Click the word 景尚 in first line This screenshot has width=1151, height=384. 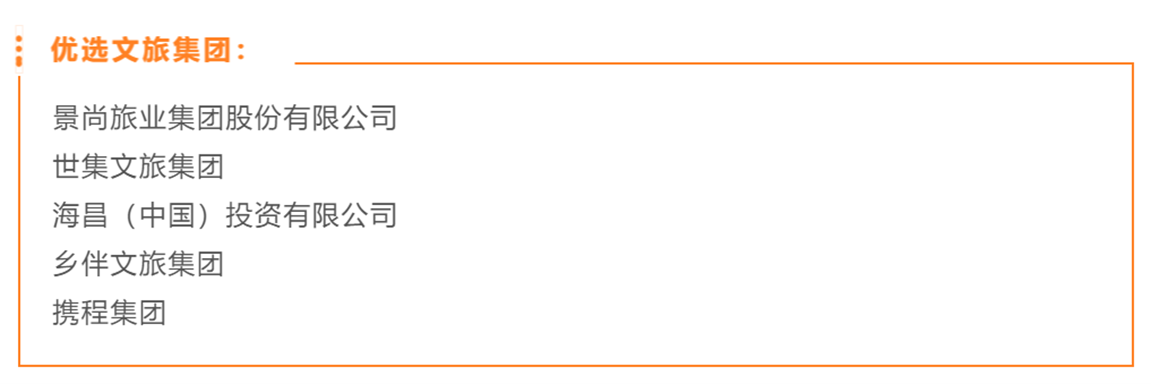pos(81,118)
